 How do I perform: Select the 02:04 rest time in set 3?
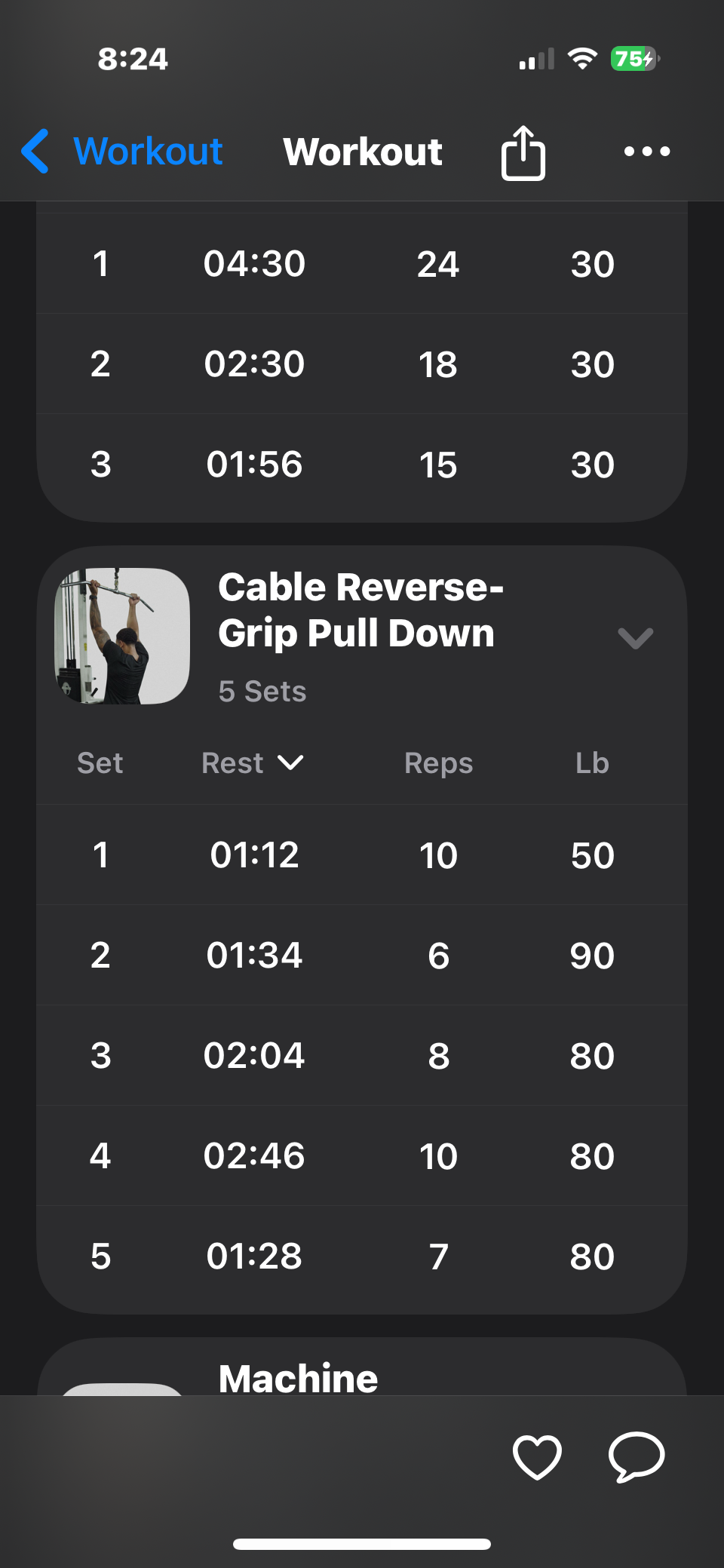click(x=254, y=1055)
